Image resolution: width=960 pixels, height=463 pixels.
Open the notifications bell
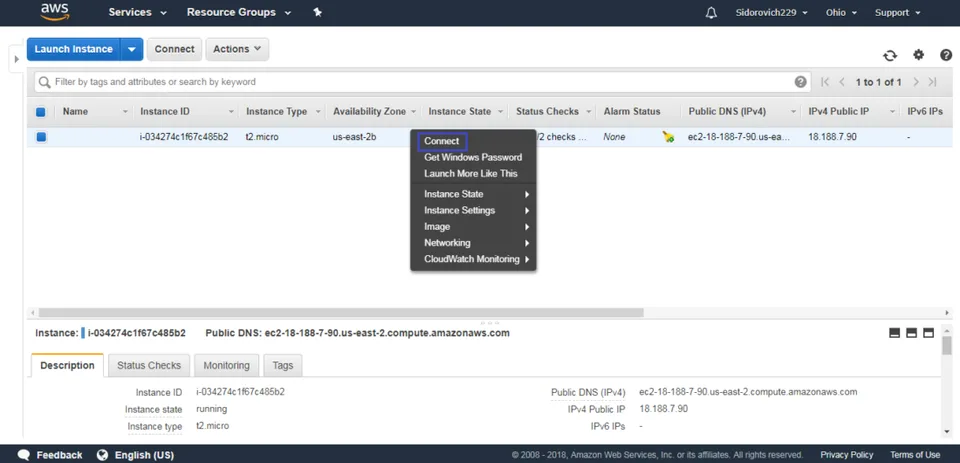point(711,13)
